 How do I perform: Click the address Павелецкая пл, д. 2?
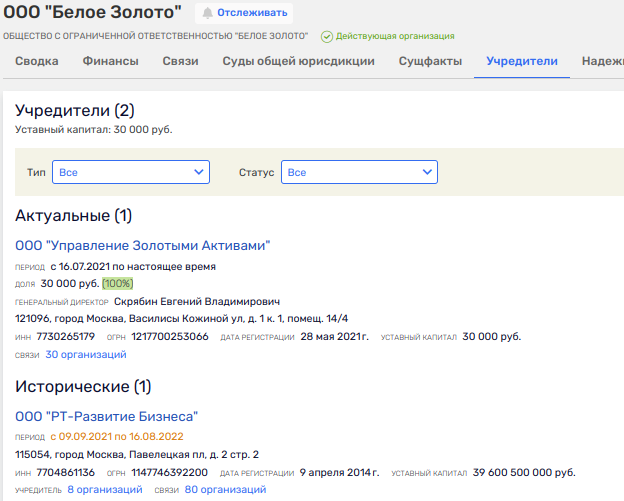137,454
